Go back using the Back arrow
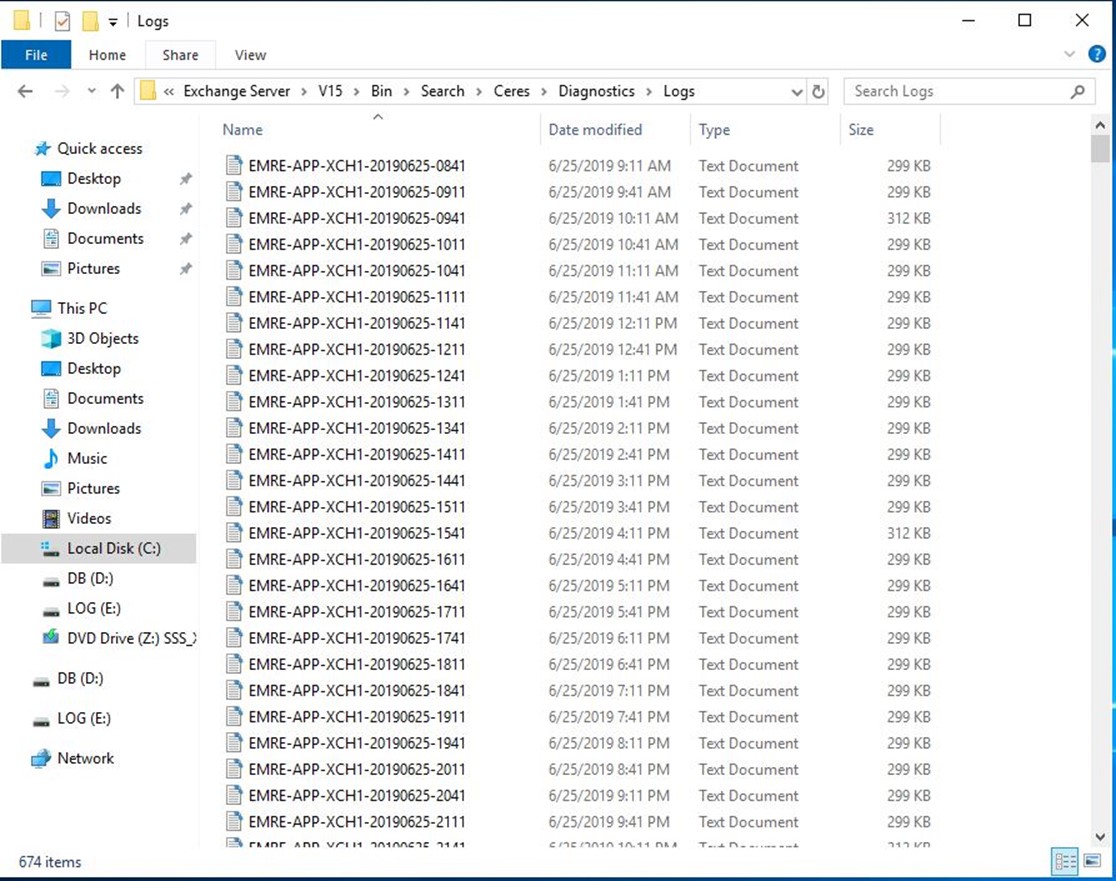Image resolution: width=1116 pixels, height=881 pixels. tap(26, 91)
